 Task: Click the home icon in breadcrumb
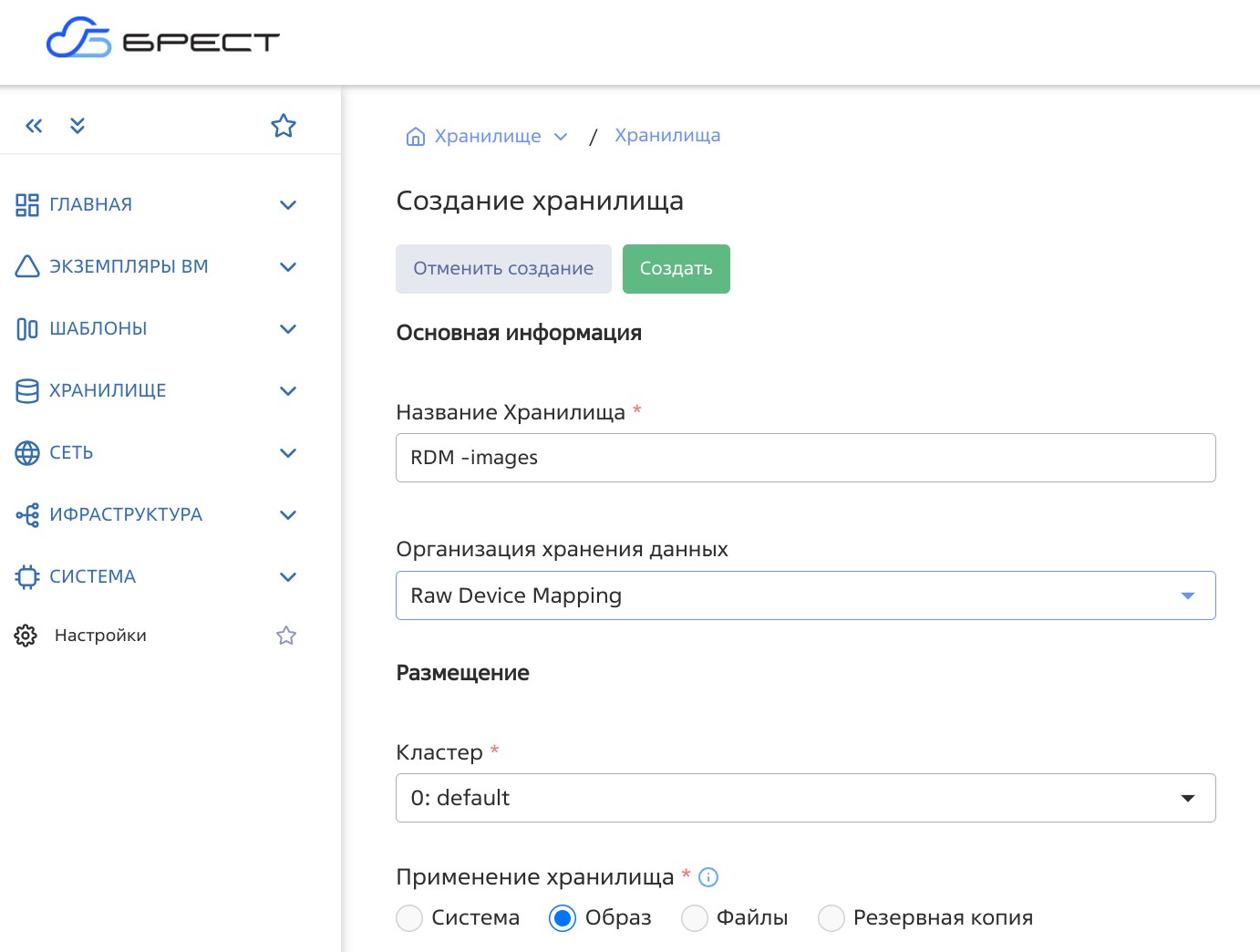click(416, 137)
